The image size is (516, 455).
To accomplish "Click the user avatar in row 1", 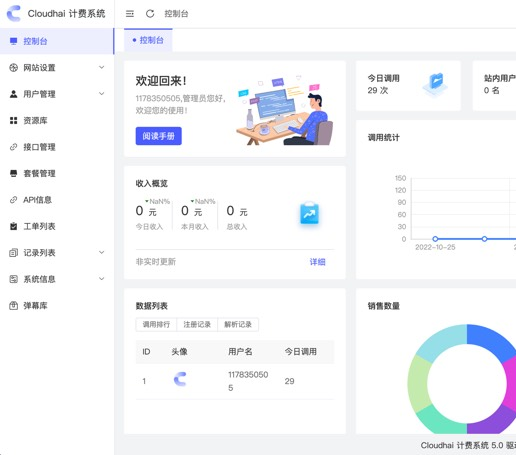I will (180, 379).
